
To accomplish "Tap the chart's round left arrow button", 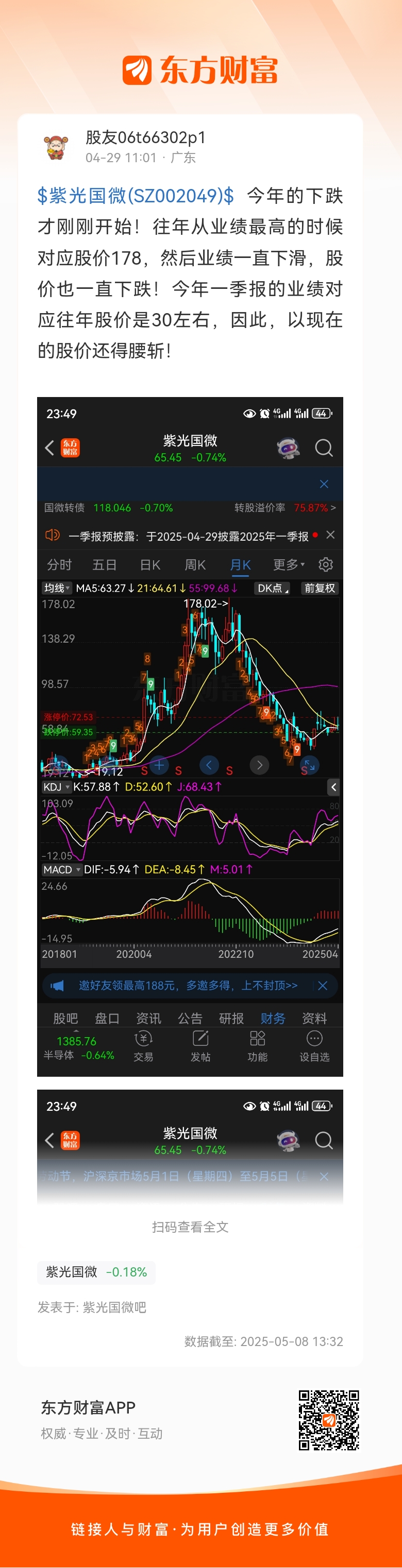I will coord(209,765).
